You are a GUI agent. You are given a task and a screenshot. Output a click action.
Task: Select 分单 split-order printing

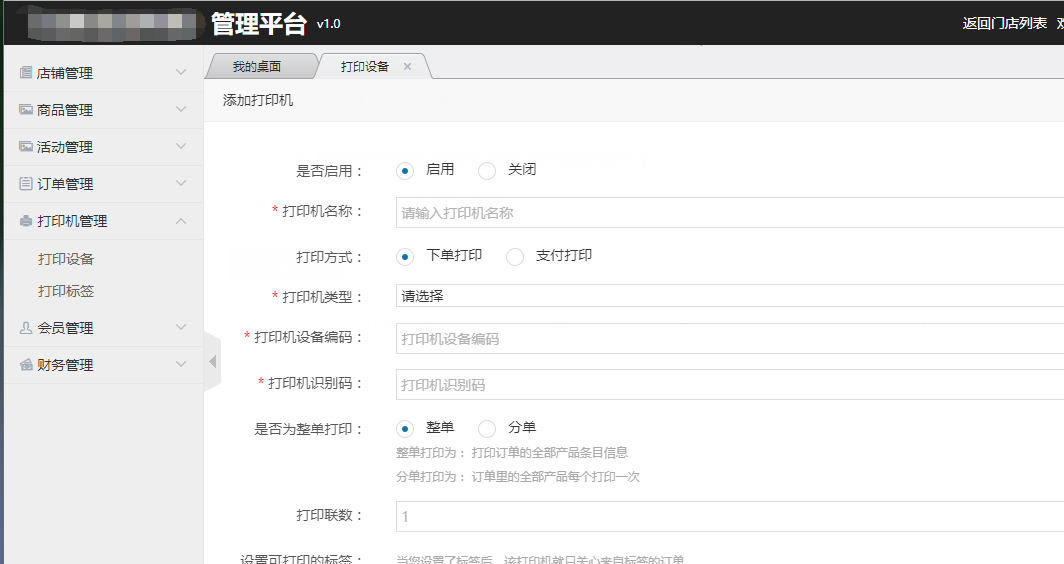click(487, 429)
